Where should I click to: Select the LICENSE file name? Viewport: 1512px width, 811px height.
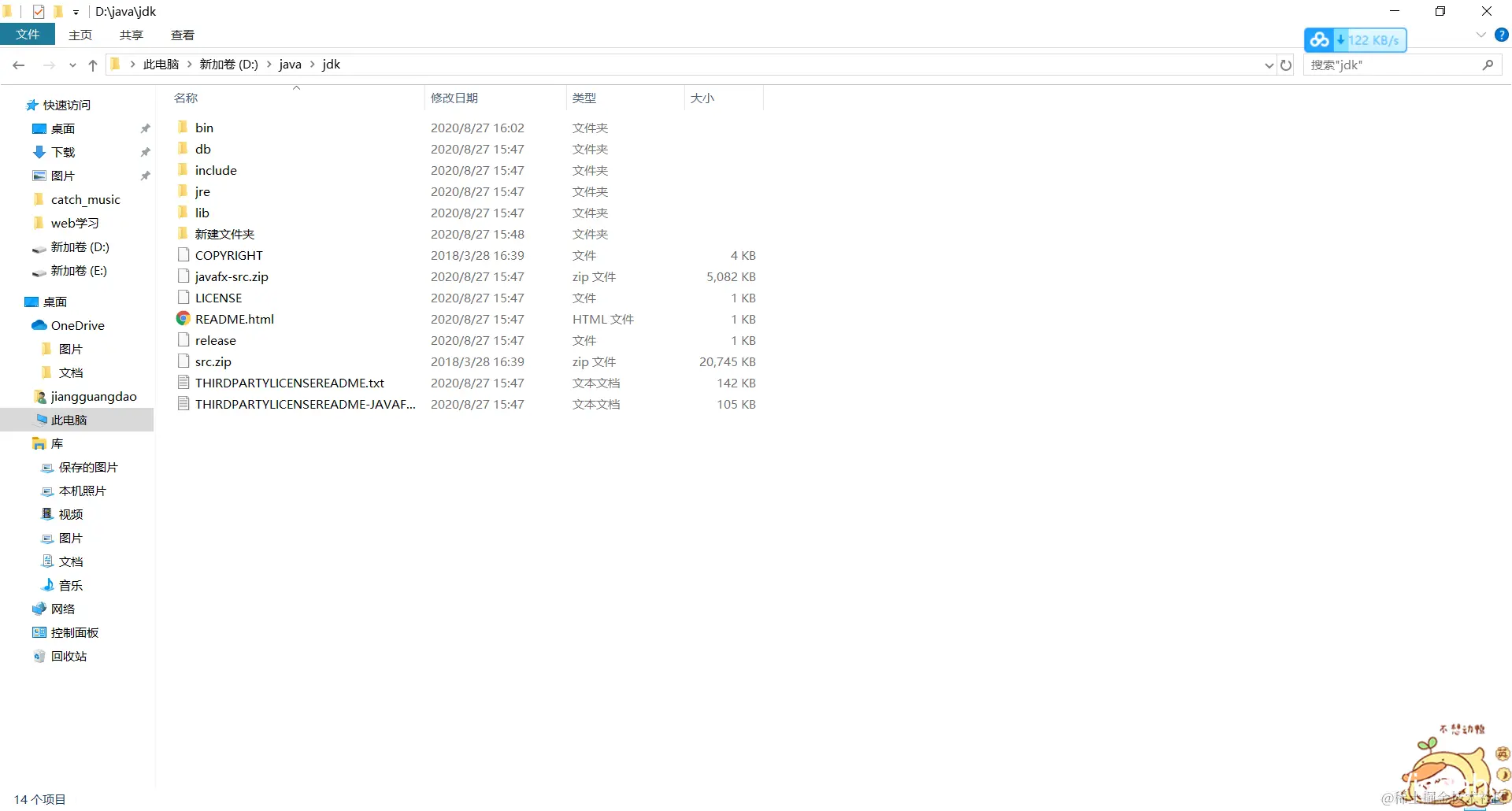coord(219,298)
